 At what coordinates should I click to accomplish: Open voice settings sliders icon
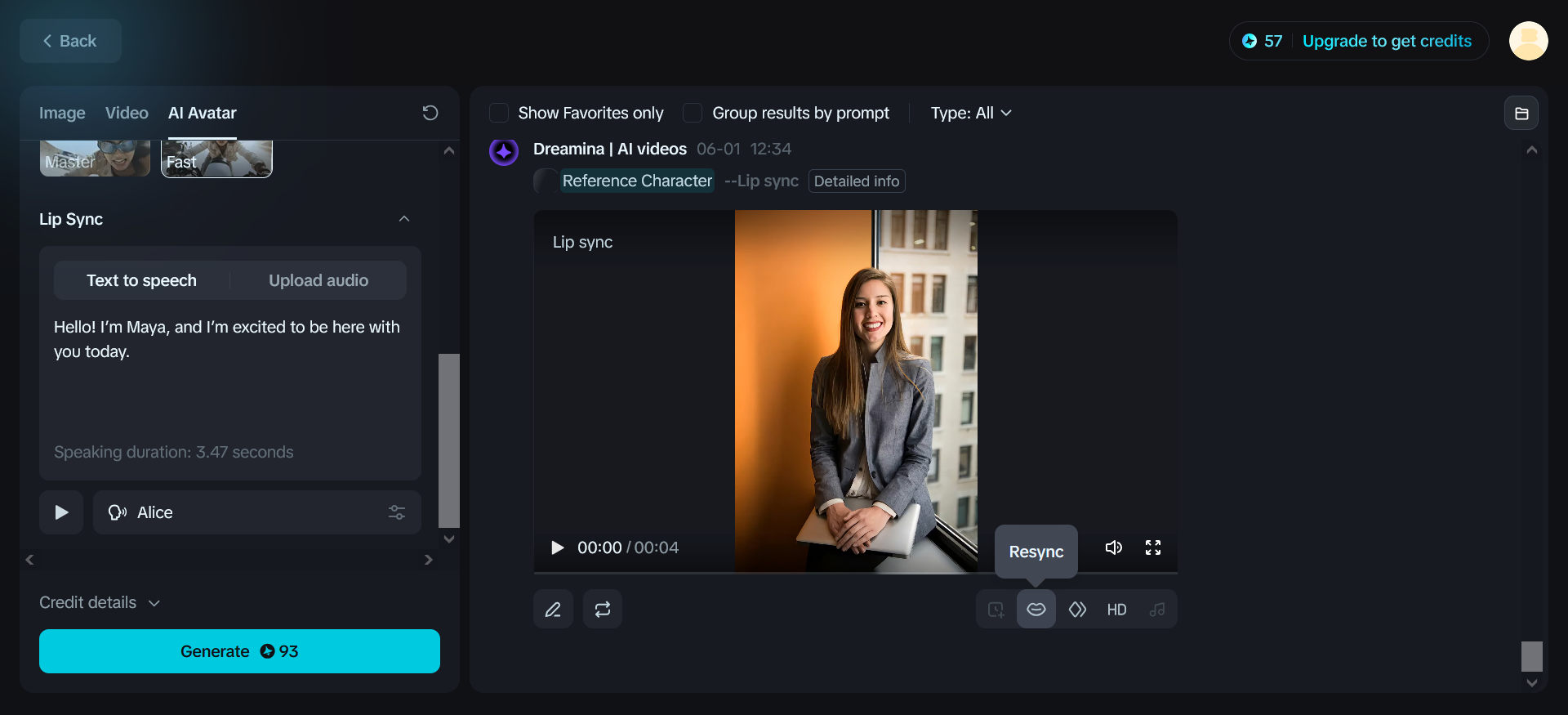pos(397,512)
